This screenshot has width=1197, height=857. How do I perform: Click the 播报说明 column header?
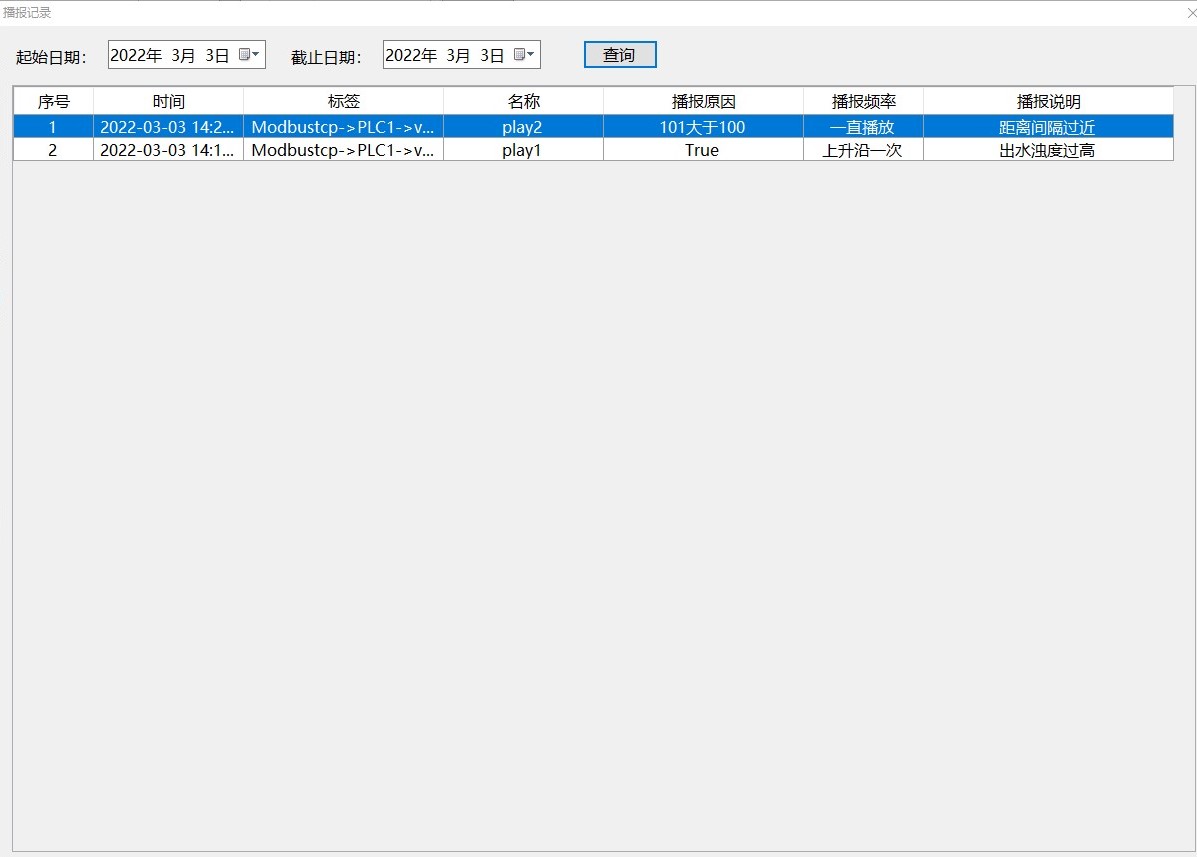click(1048, 101)
